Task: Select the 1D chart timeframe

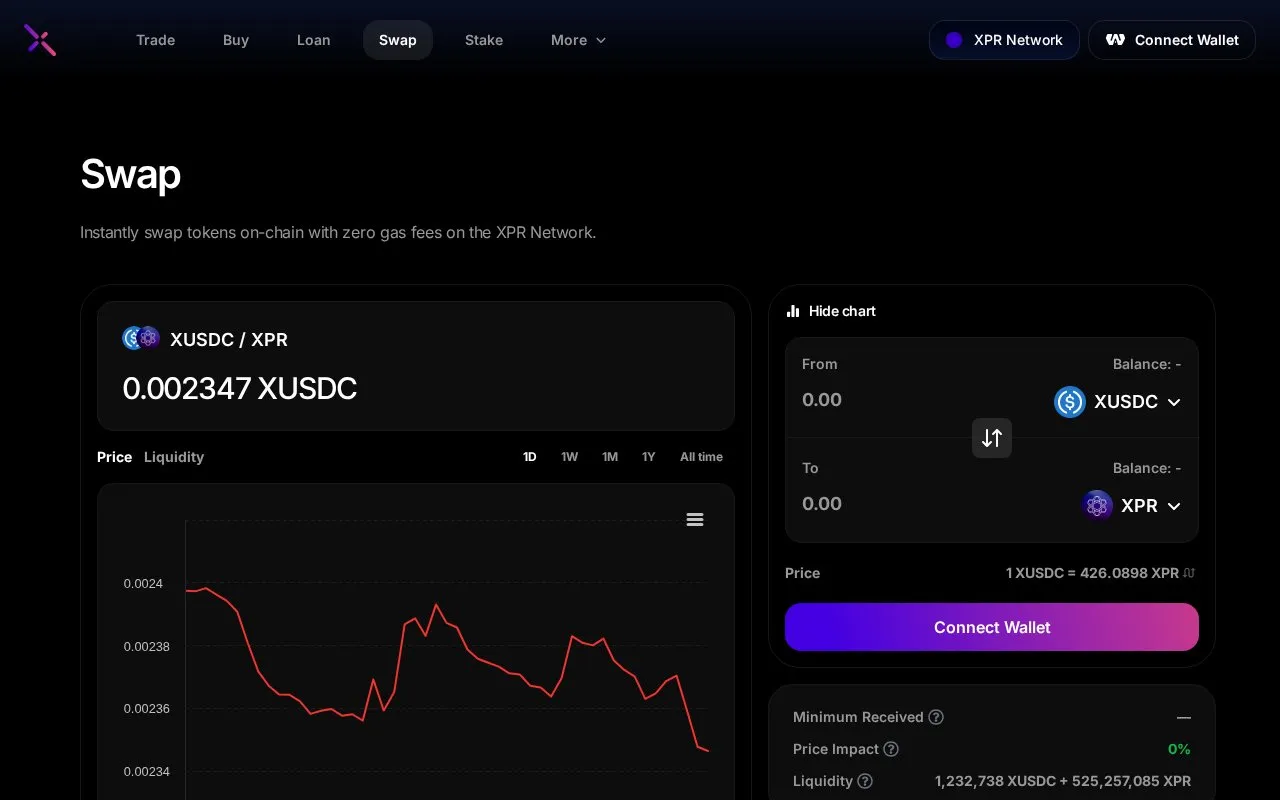Action: 530,457
